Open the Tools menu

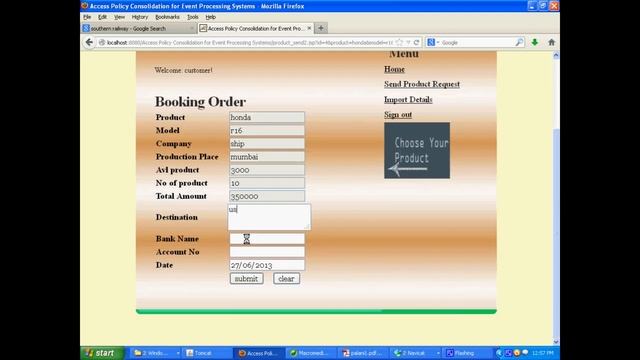[x=193, y=17]
